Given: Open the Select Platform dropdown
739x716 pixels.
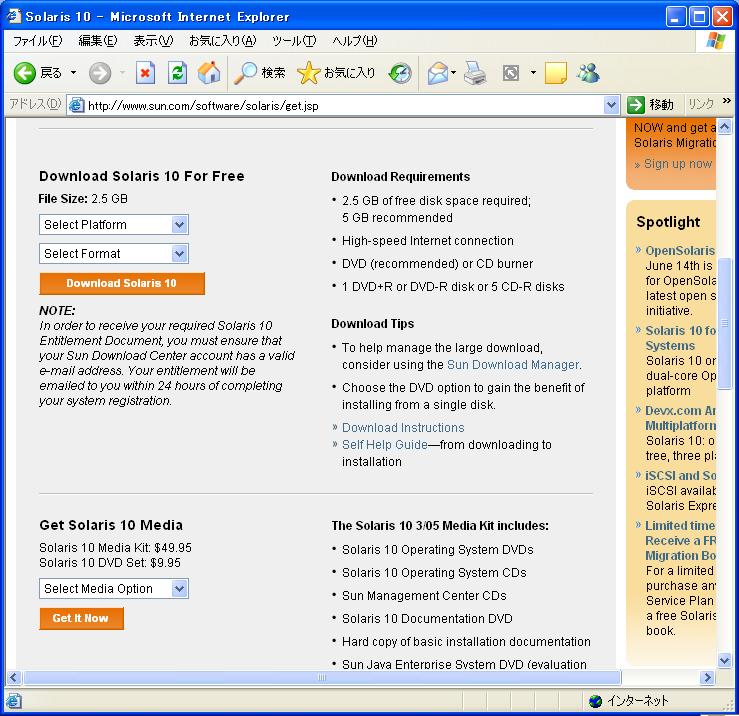Looking at the screenshot, I should point(114,225).
